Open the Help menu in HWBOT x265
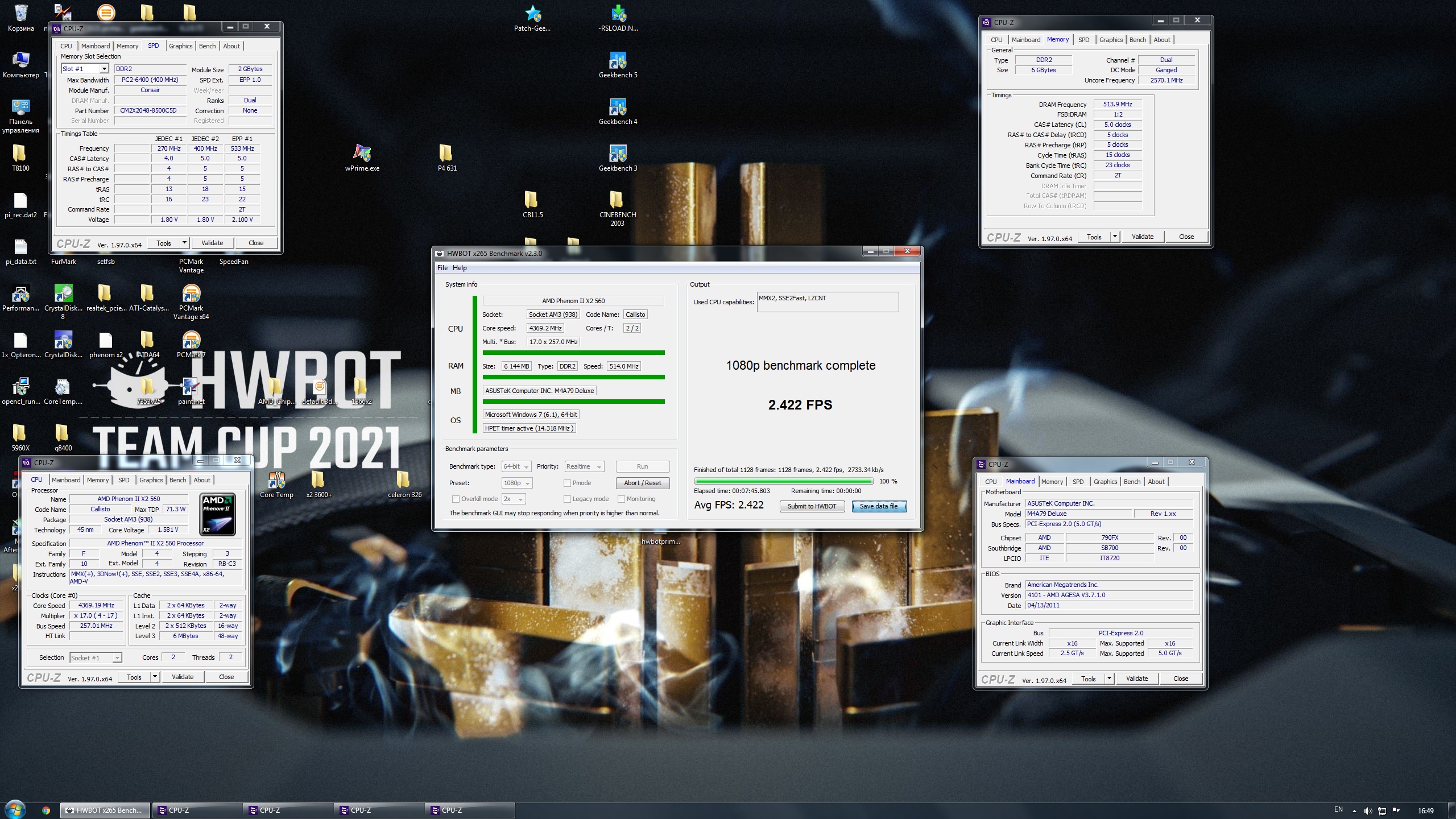This screenshot has height=819, width=1456. (x=460, y=268)
